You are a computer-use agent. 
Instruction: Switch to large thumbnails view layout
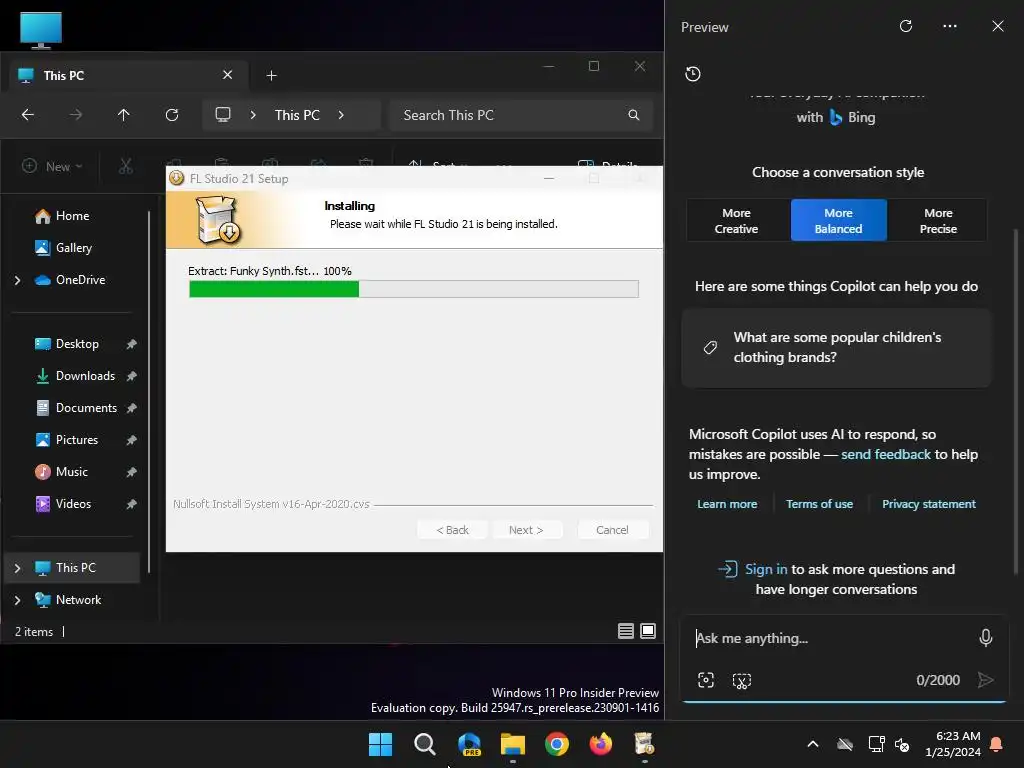(648, 631)
